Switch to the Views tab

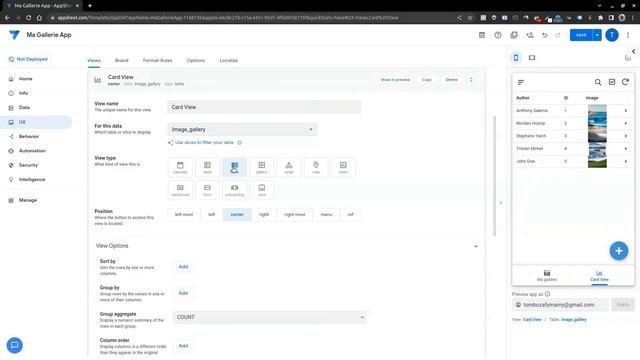tap(94, 60)
